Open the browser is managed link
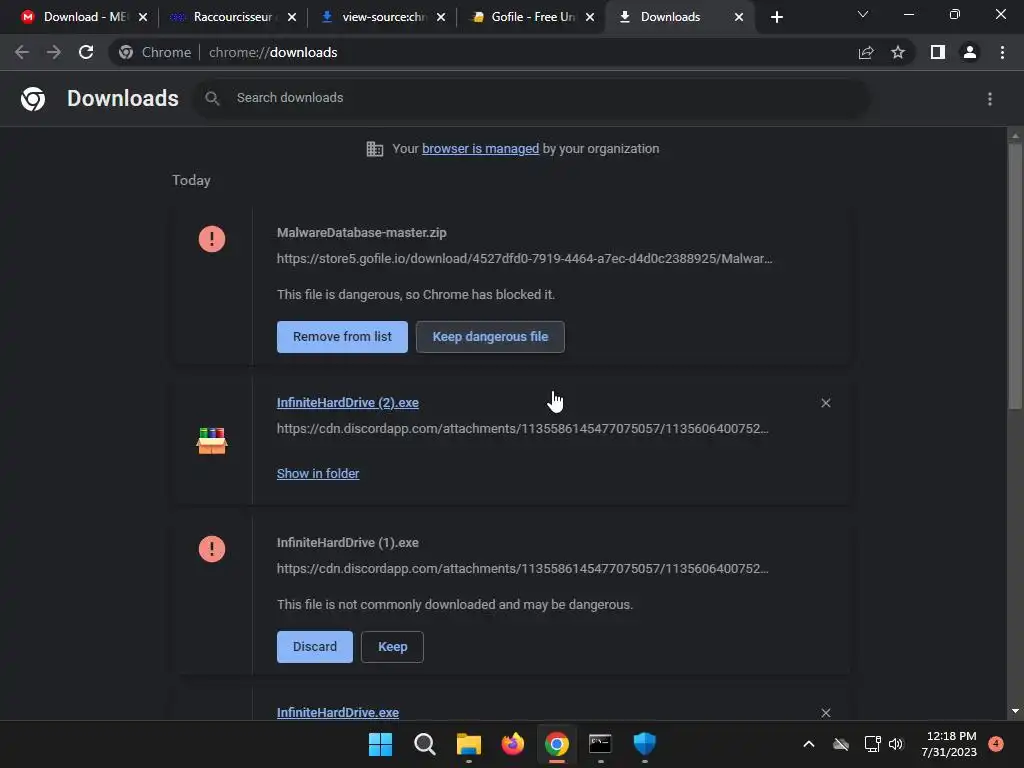 [481, 149]
